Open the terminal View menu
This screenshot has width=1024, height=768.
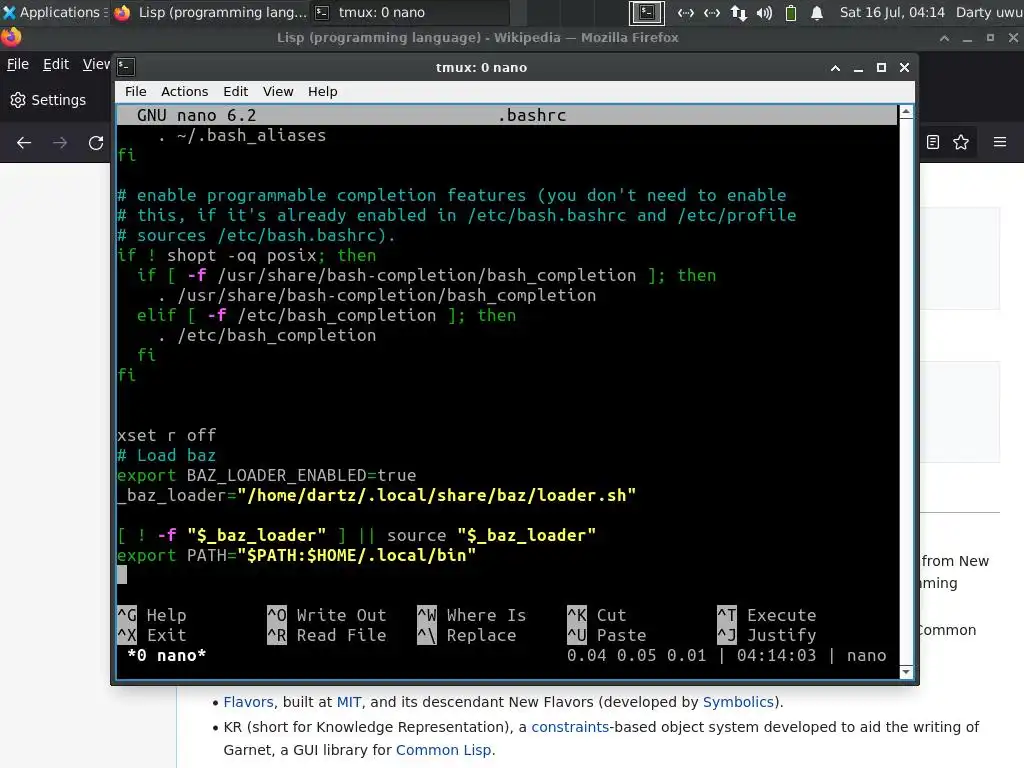click(x=278, y=91)
